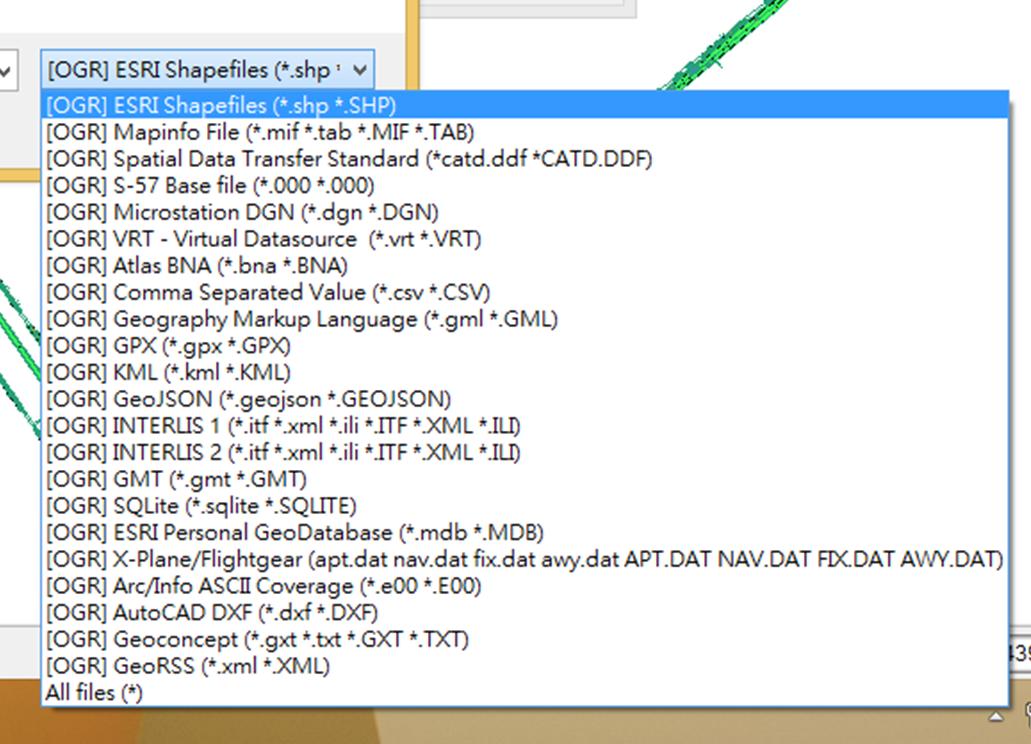Pick ESRI Personal GeoDatabase option
This screenshot has width=1031, height=744.
tap(525, 532)
